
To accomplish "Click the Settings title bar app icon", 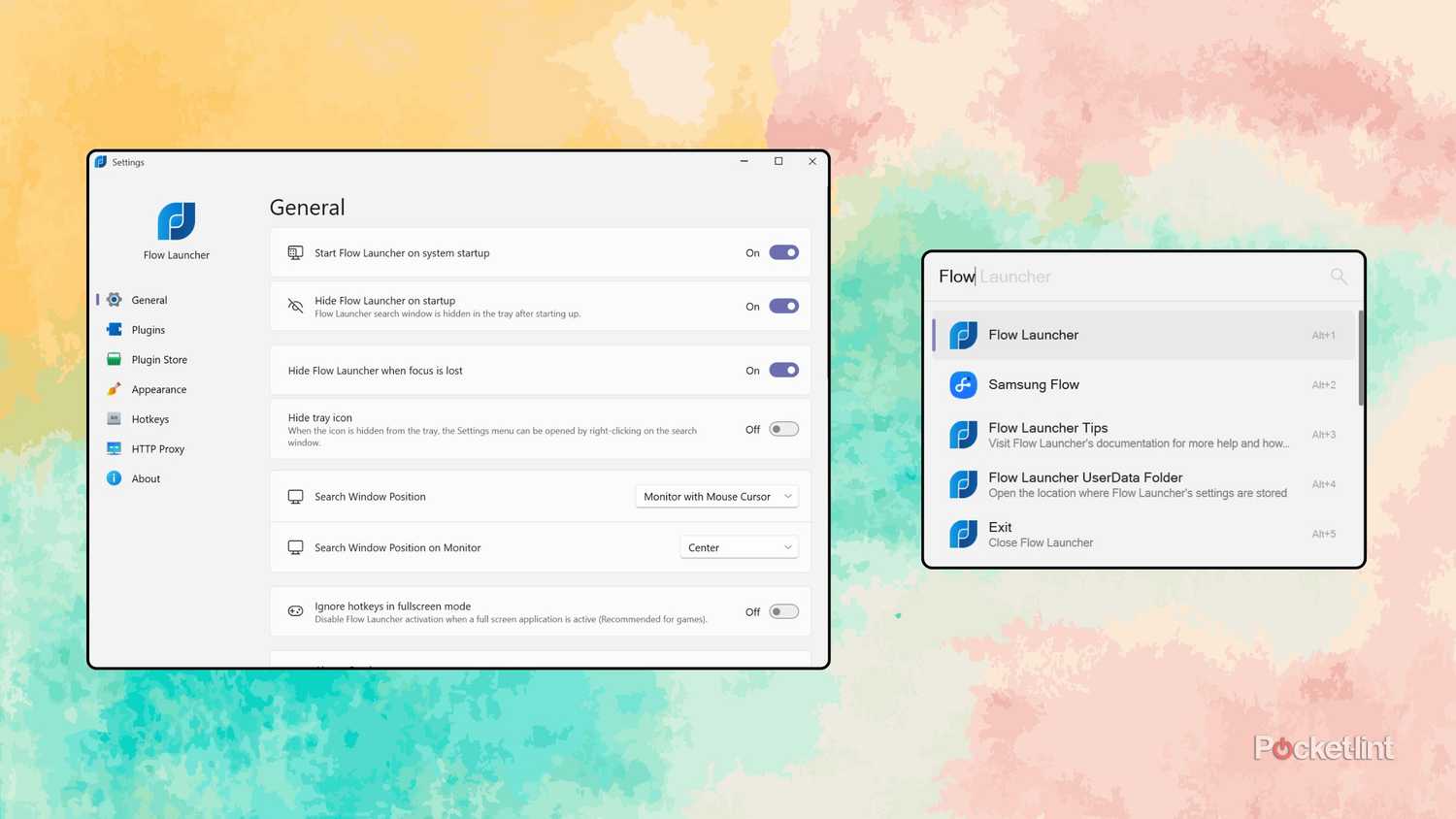I will [x=101, y=162].
